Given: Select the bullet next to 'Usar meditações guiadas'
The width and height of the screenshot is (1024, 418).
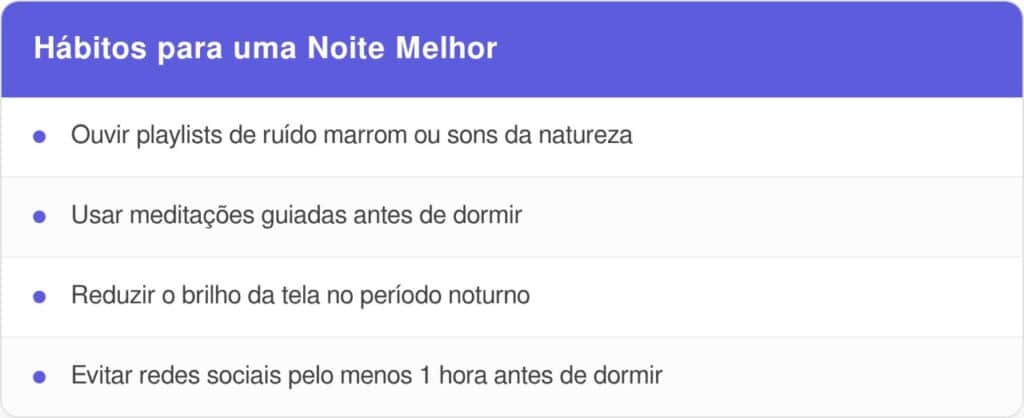Looking at the screenshot, I should 40,217.
